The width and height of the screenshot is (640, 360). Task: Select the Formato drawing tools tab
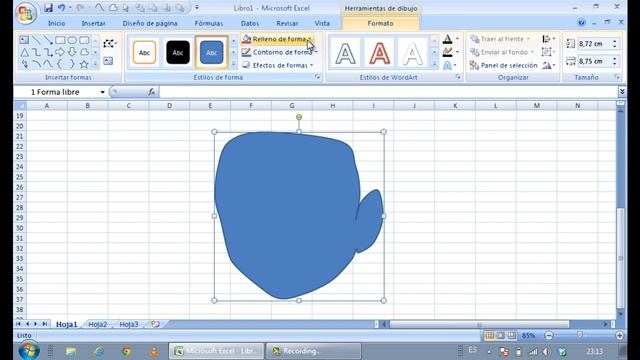tap(380, 24)
